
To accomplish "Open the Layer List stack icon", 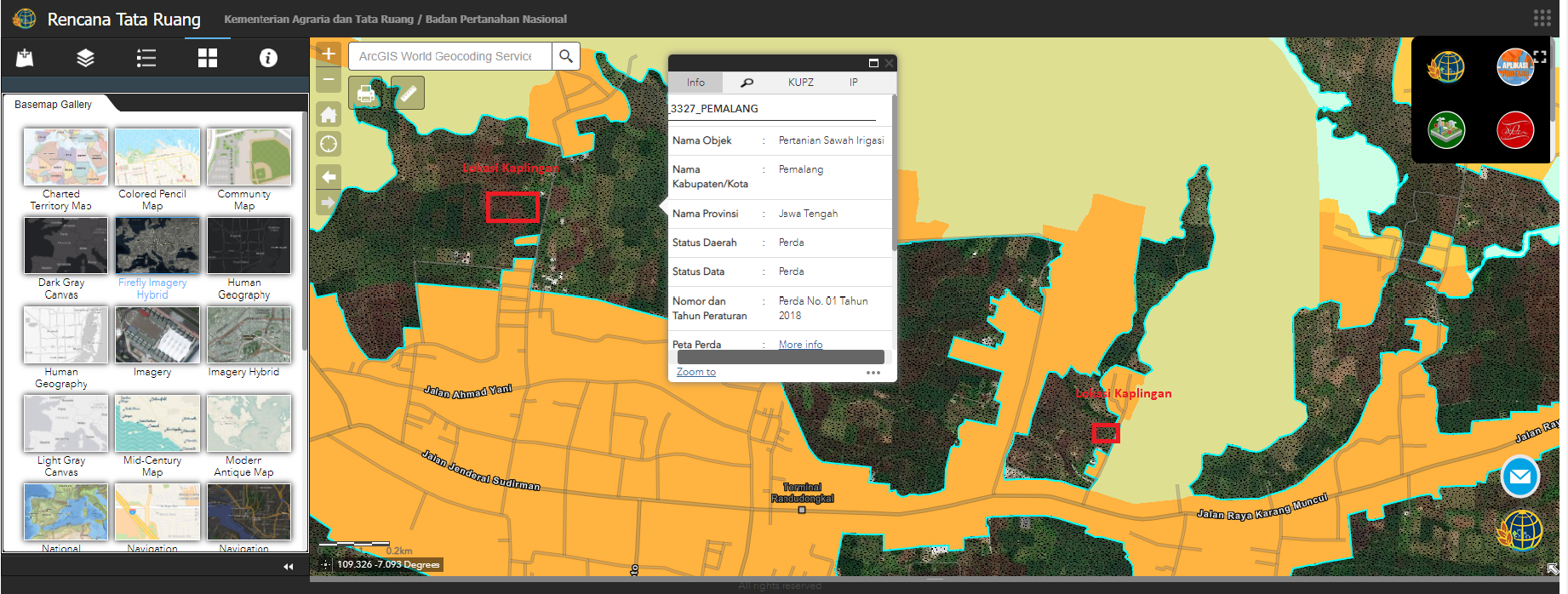I will click(x=85, y=58).
